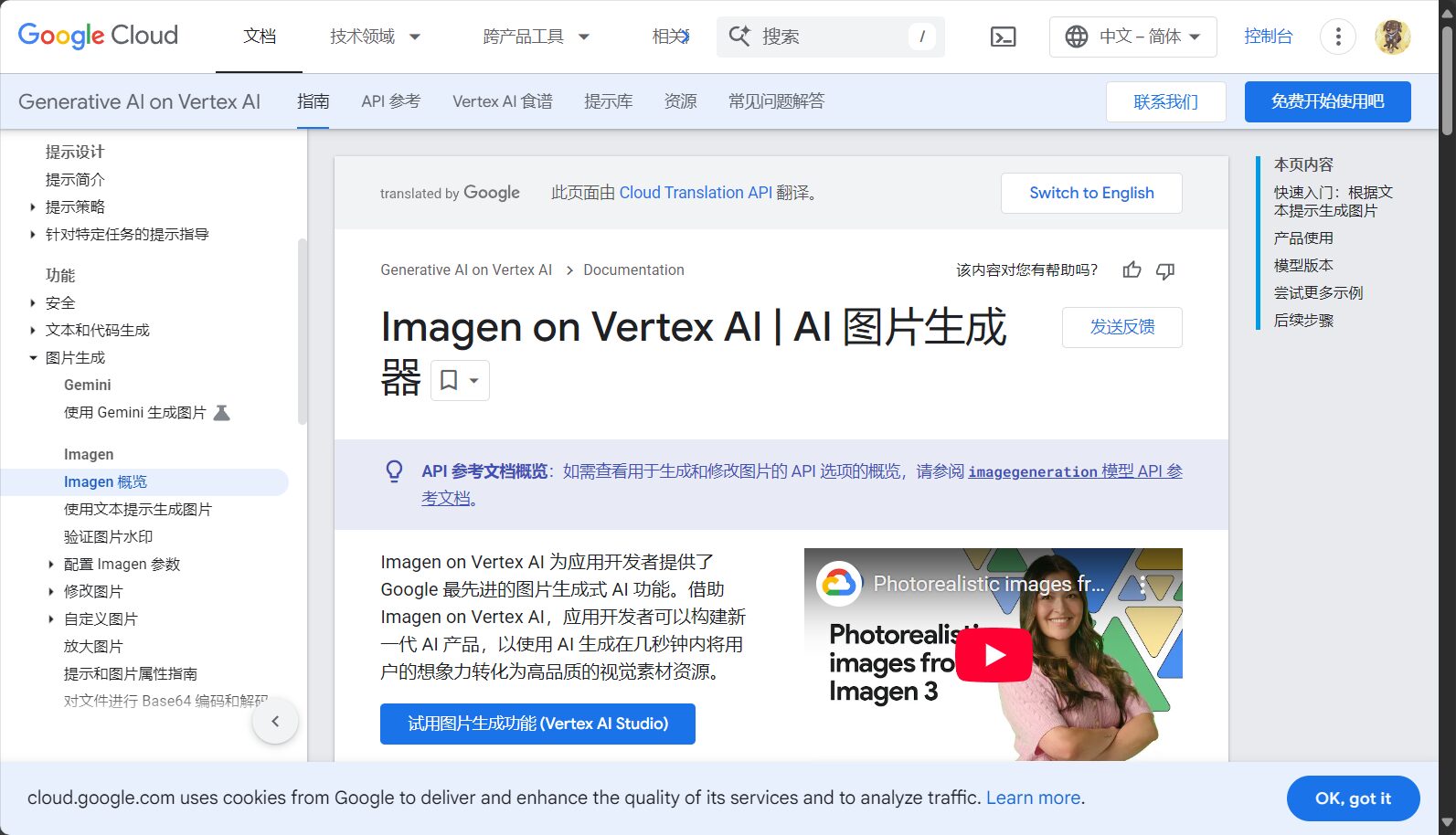This screenshot has width=1456, height=835.
Task: Collapse the 图片生成 section
Action: [x=33, y=358]
